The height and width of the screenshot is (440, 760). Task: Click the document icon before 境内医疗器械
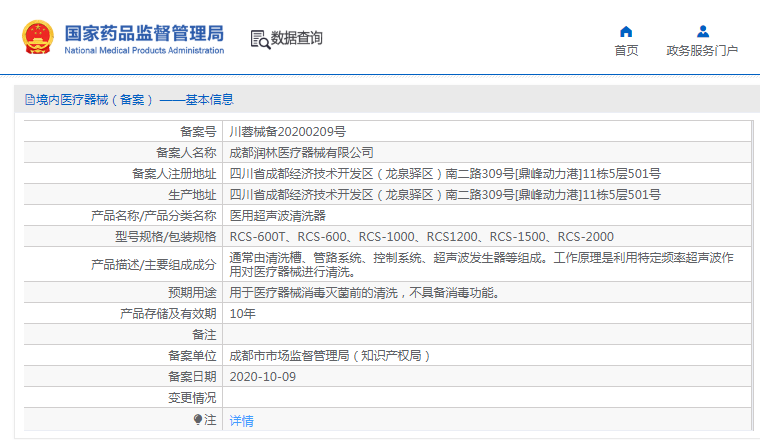point(30,100)
